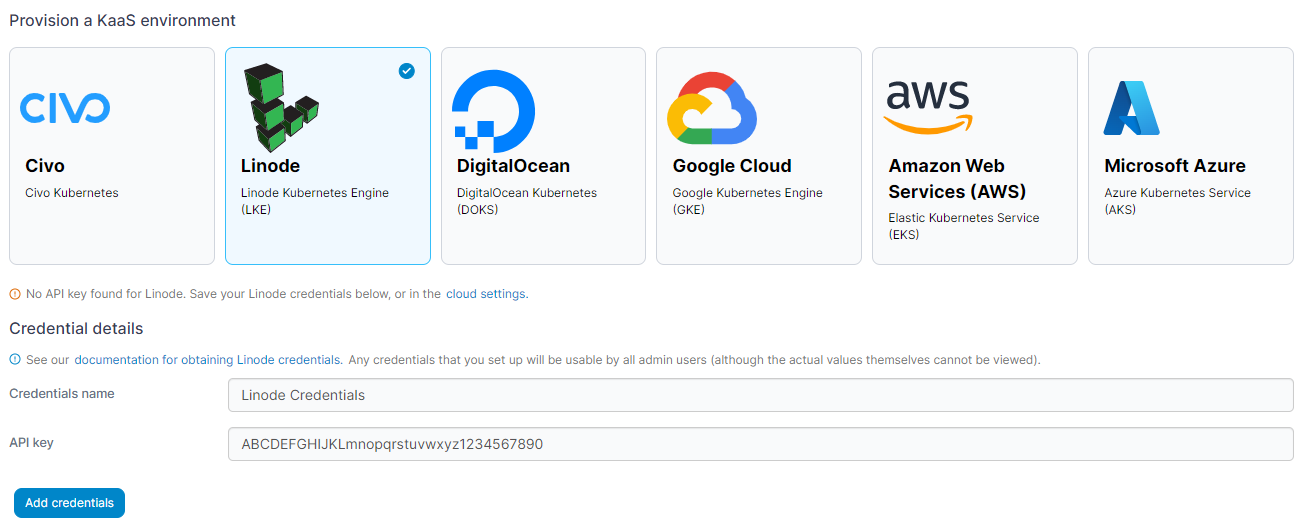Click the orange warning icon beside No API key
The width and height of the screenshot is (1304, 524).
click(15, 294)
